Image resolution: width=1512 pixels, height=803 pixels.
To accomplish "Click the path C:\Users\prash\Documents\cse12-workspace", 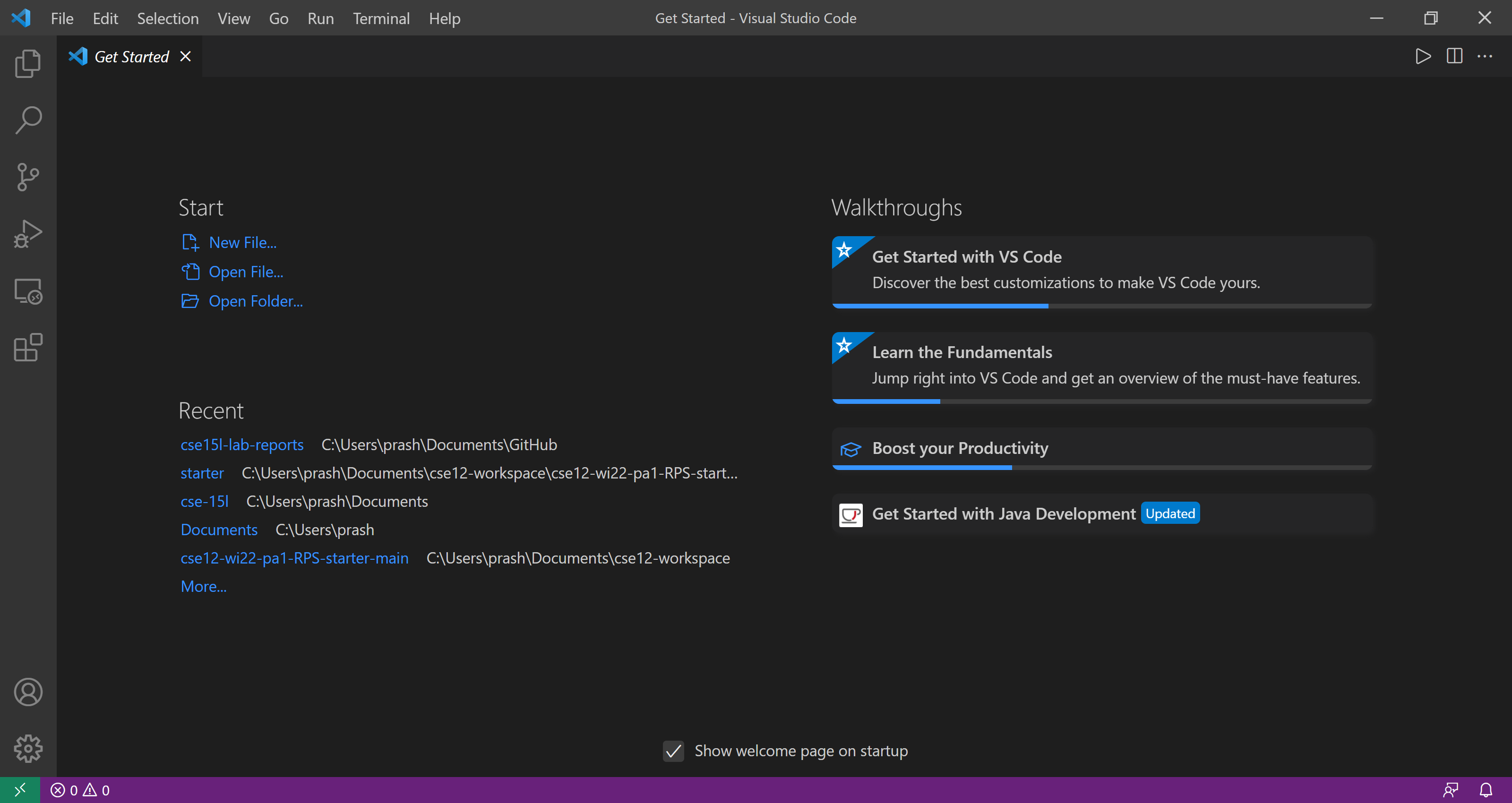I will pos(578,558).
